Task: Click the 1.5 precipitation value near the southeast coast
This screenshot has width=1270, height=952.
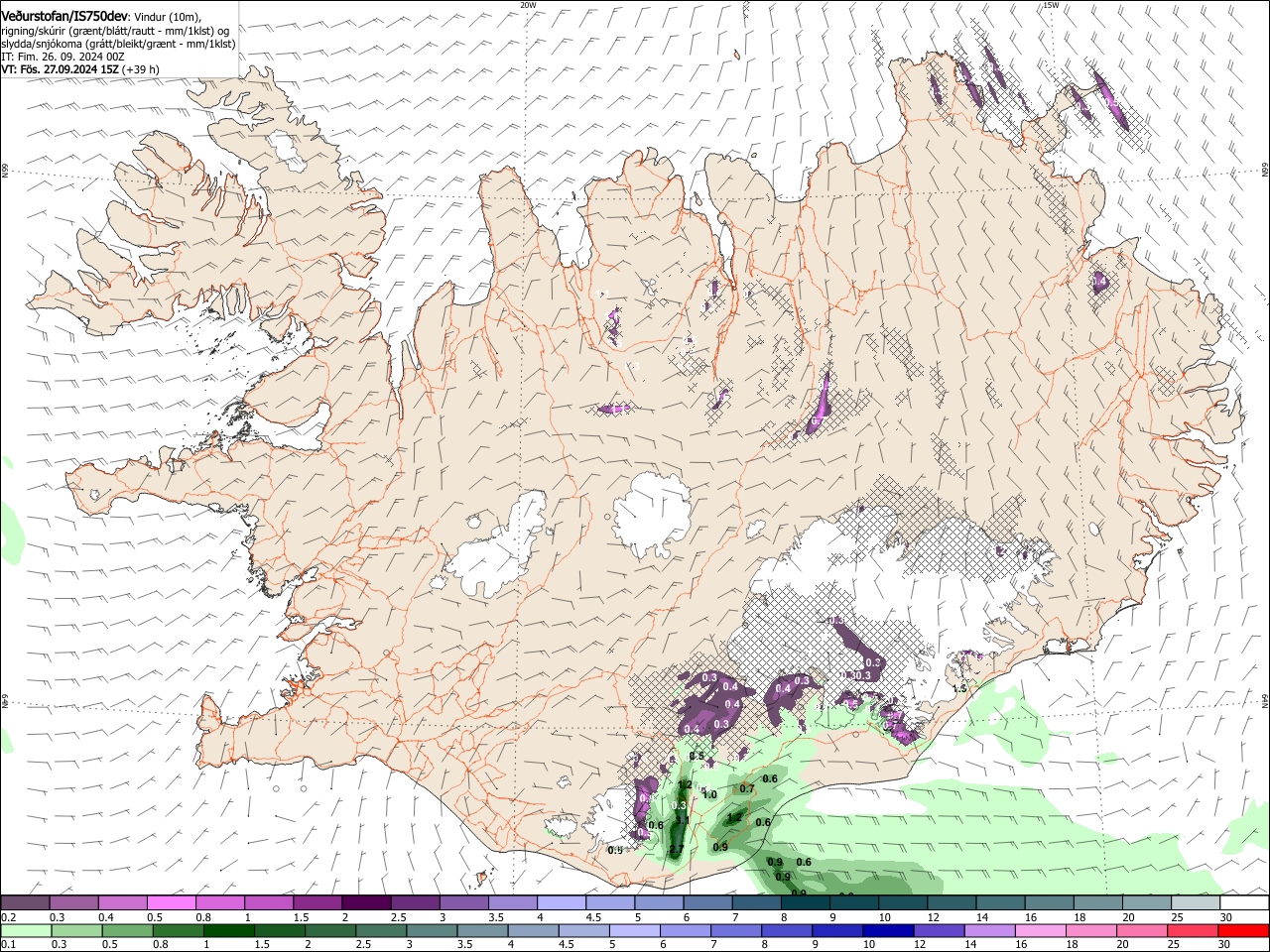Action: pyautogui.click(x=959, y=688)
